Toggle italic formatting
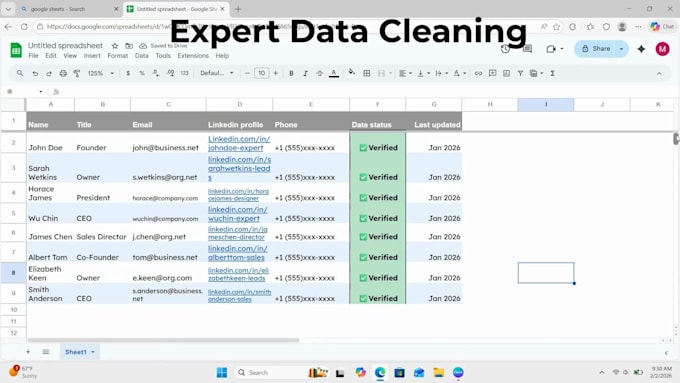Image resolution: width=680 pixels, height=383 pixels. click(x=305, y=73)
